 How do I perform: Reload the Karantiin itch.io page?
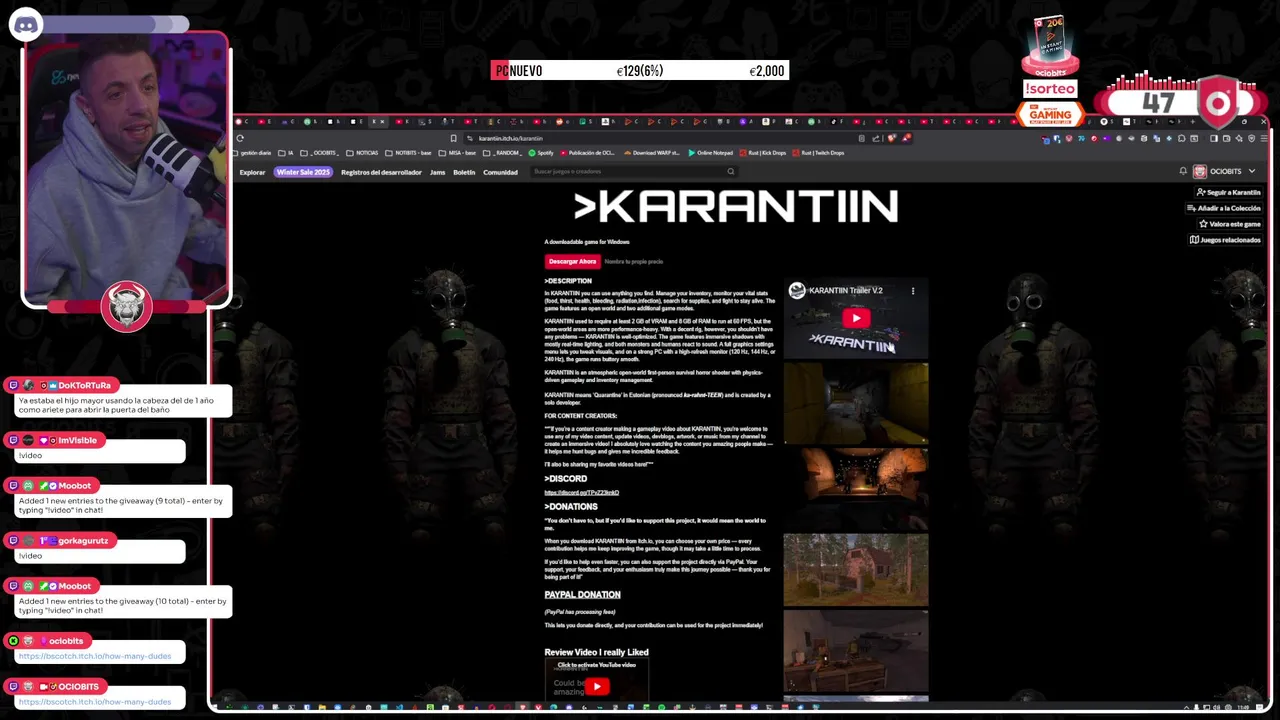click(x=240, y=138)
